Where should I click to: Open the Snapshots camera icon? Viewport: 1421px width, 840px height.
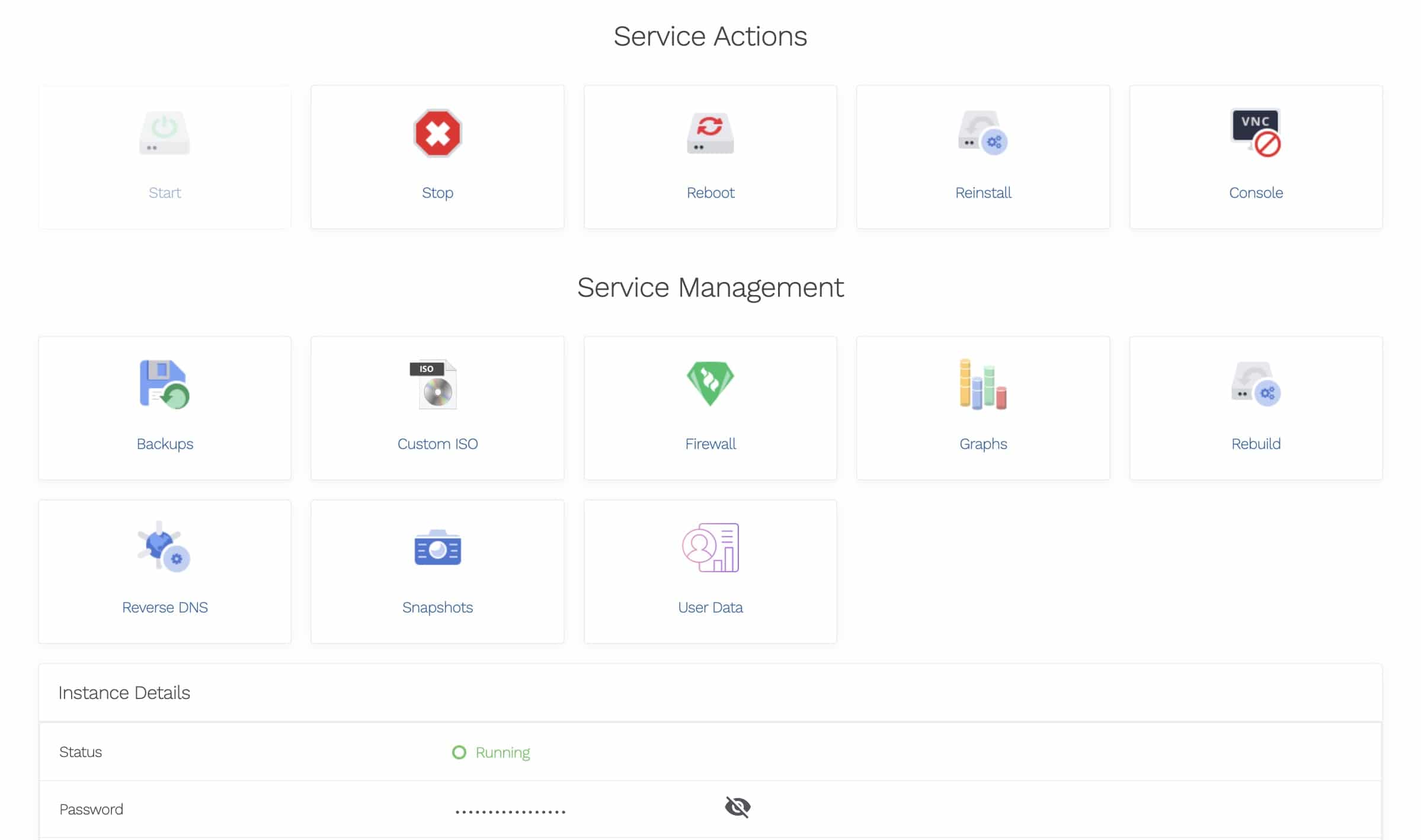[x=437, y=548]
